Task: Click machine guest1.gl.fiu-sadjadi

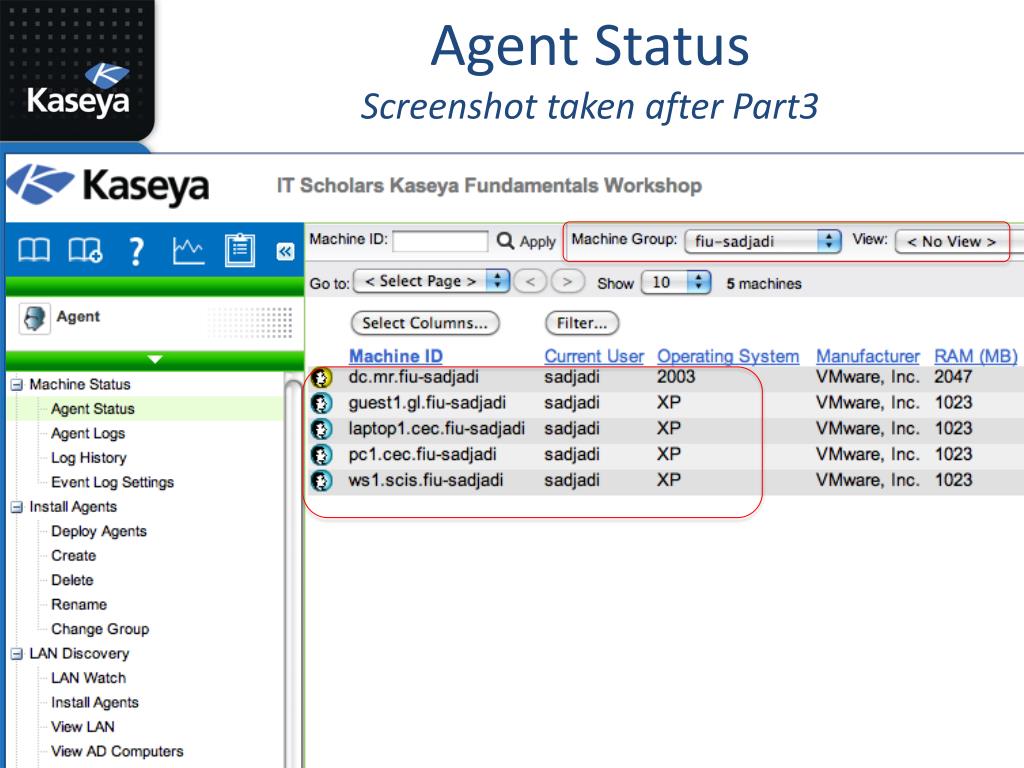Action: [x=427, y=403]
